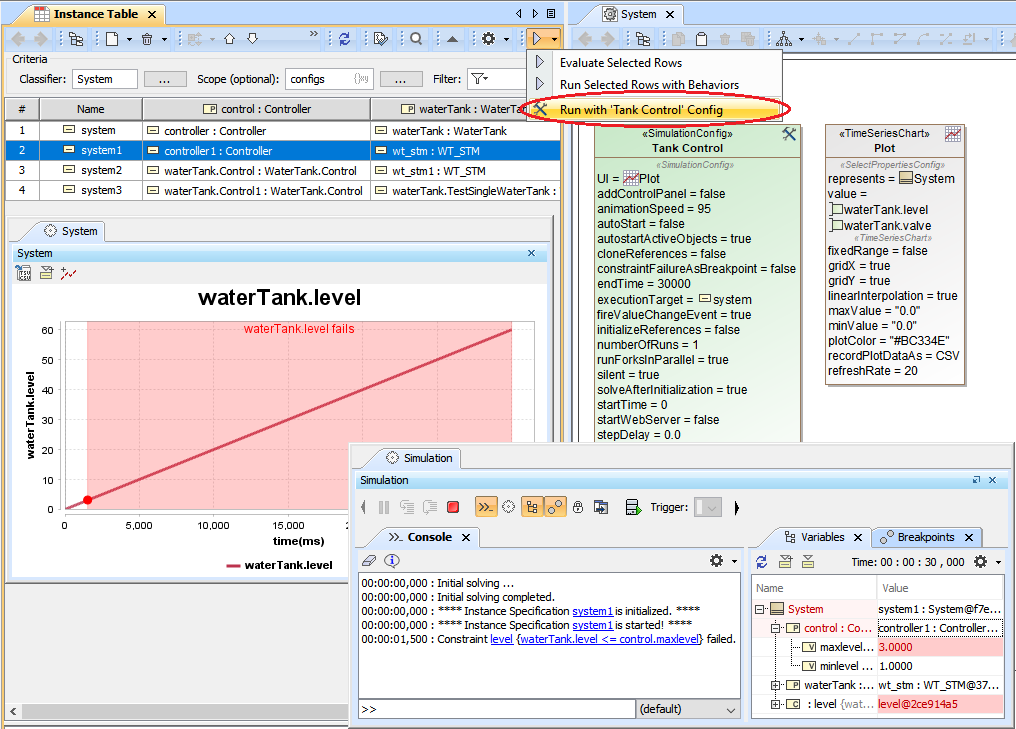Toggle the variables tree button in Simulation toolbar
Viewport: 1016px width, 729px height.
532,508
